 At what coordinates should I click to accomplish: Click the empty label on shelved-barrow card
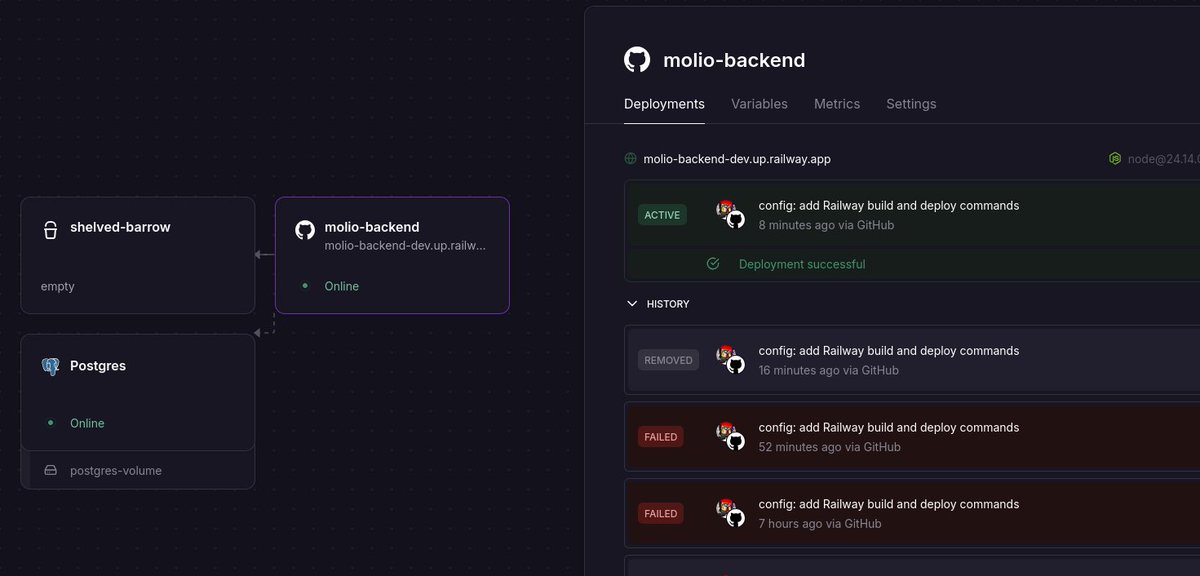(58, 287)
